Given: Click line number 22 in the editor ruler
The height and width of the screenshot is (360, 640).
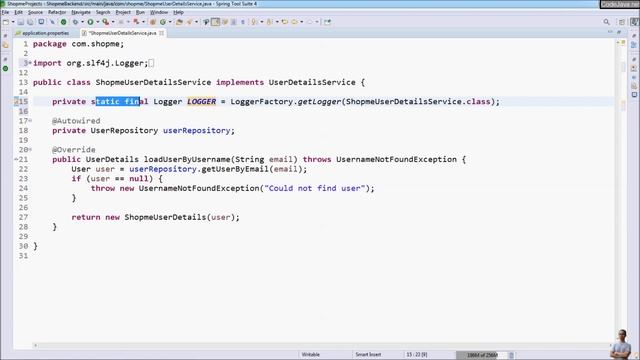Looking at the screenshot, I should point(23,169).
